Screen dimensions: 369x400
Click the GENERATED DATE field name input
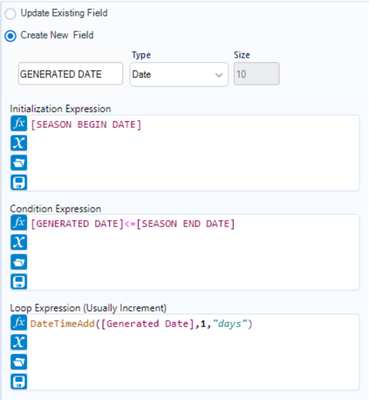(x=70, y=74)
